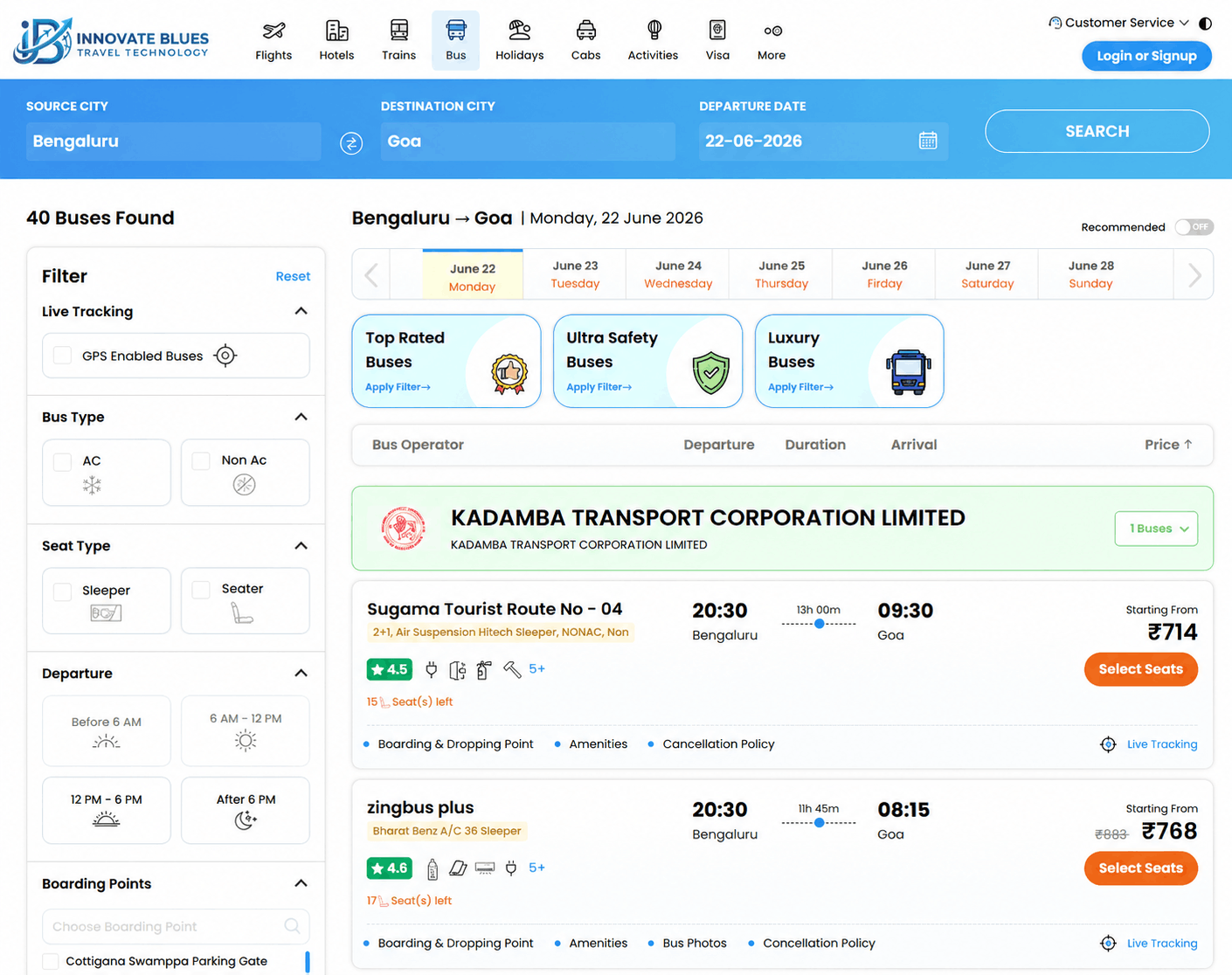The width and height of the screenshot is (1232, 975).
Task: Turn on the Recommended toggle
Action: [x=1194, y=227]
